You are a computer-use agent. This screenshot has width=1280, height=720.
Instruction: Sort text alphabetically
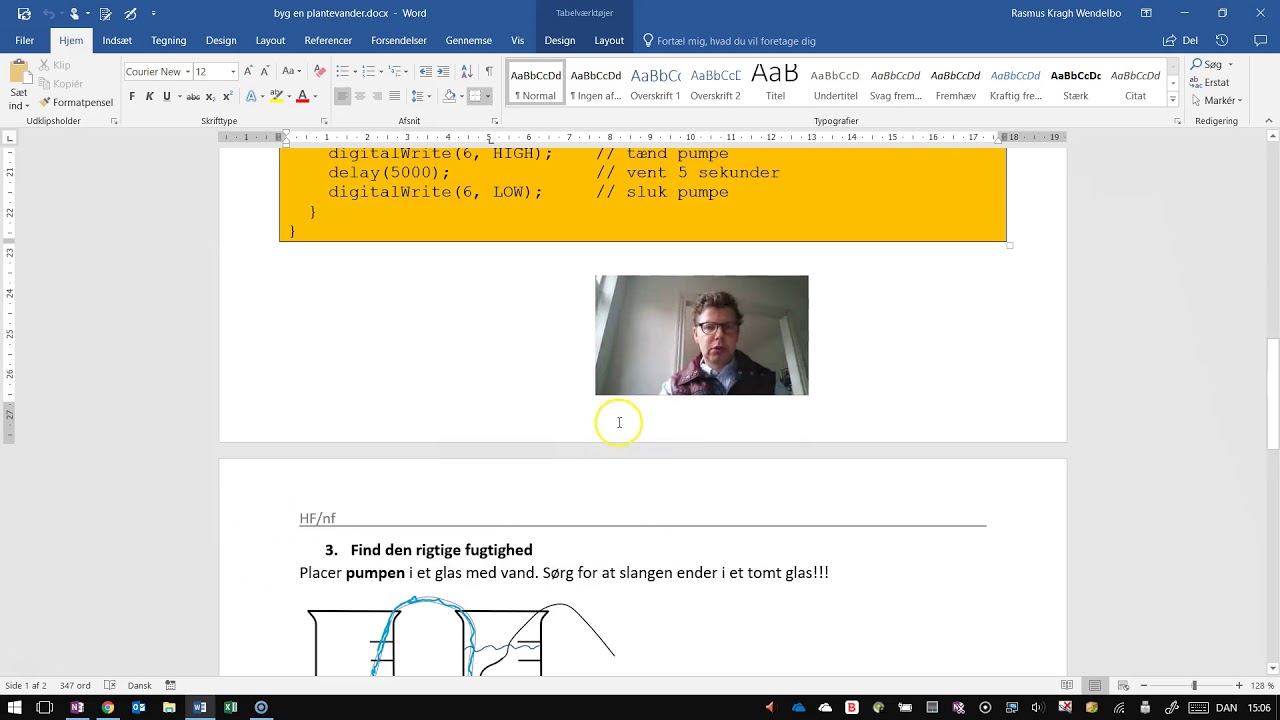466,71
